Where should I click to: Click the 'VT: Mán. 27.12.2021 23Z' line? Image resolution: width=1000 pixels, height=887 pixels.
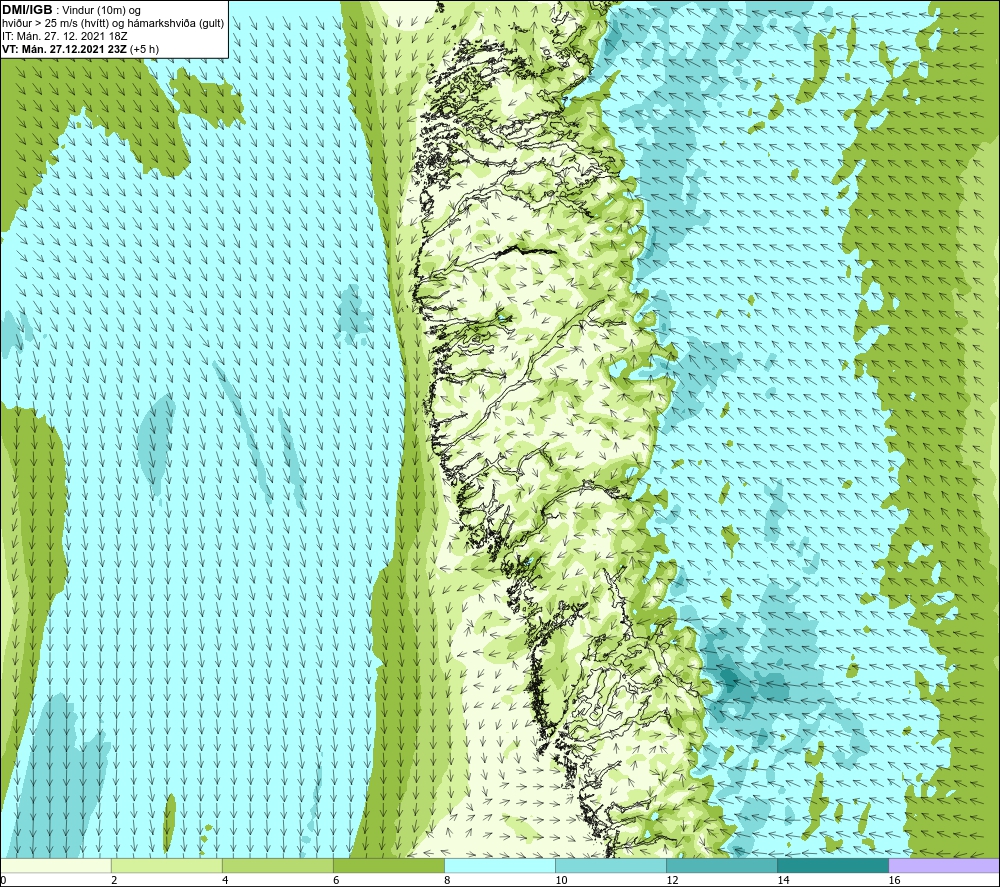[64, 49]
